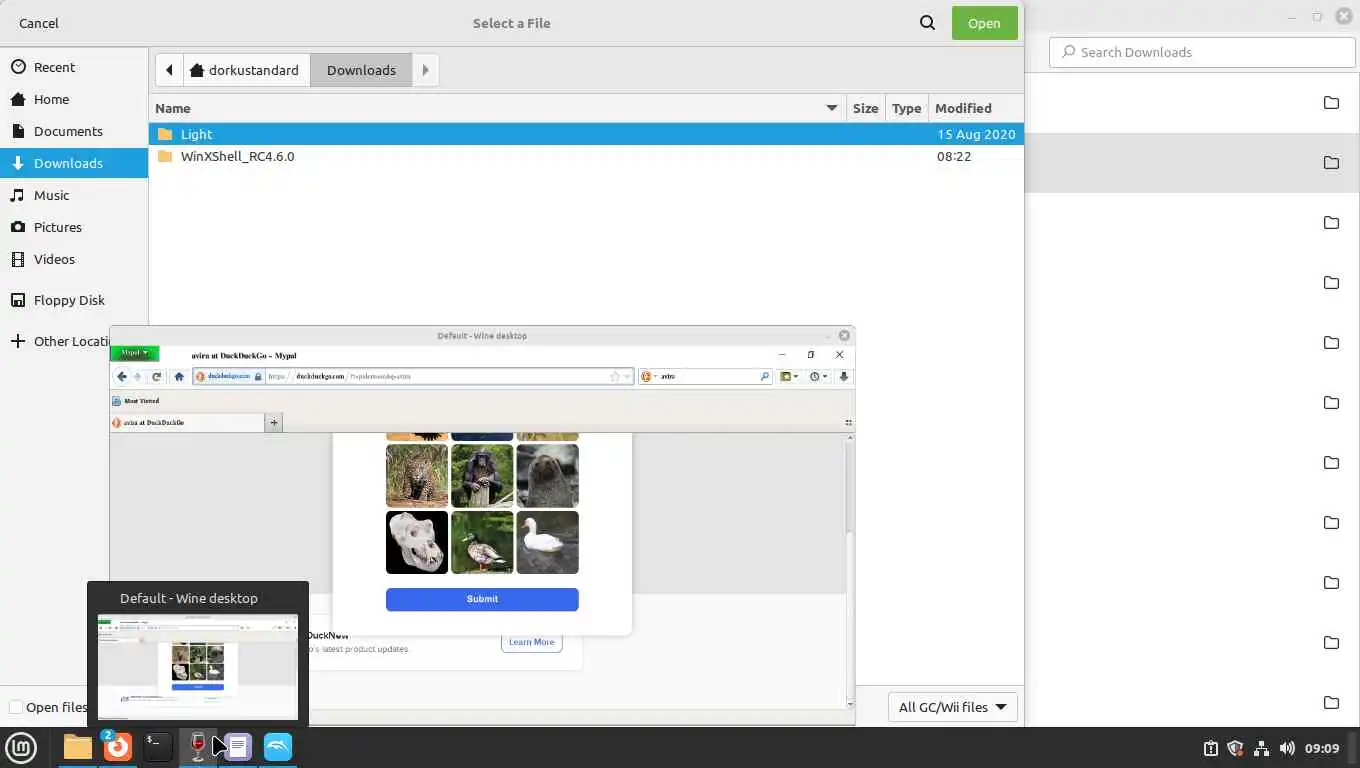The image size is (1360, 768).
Task: Sort files by the Modified column
Action: click(x=975, y=108)
